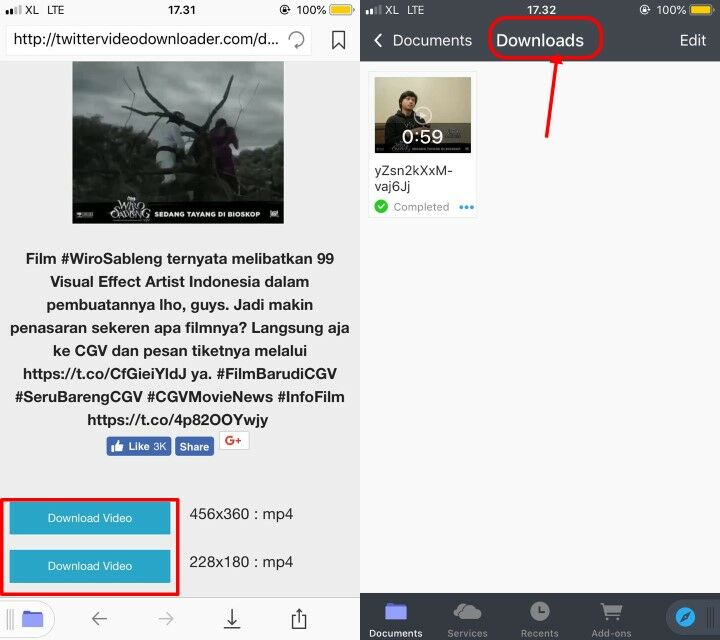Viewport: 720px width, 640px height.
Task: Open the 0:59 downloaded video thumbnail
Action: [422, 115]
